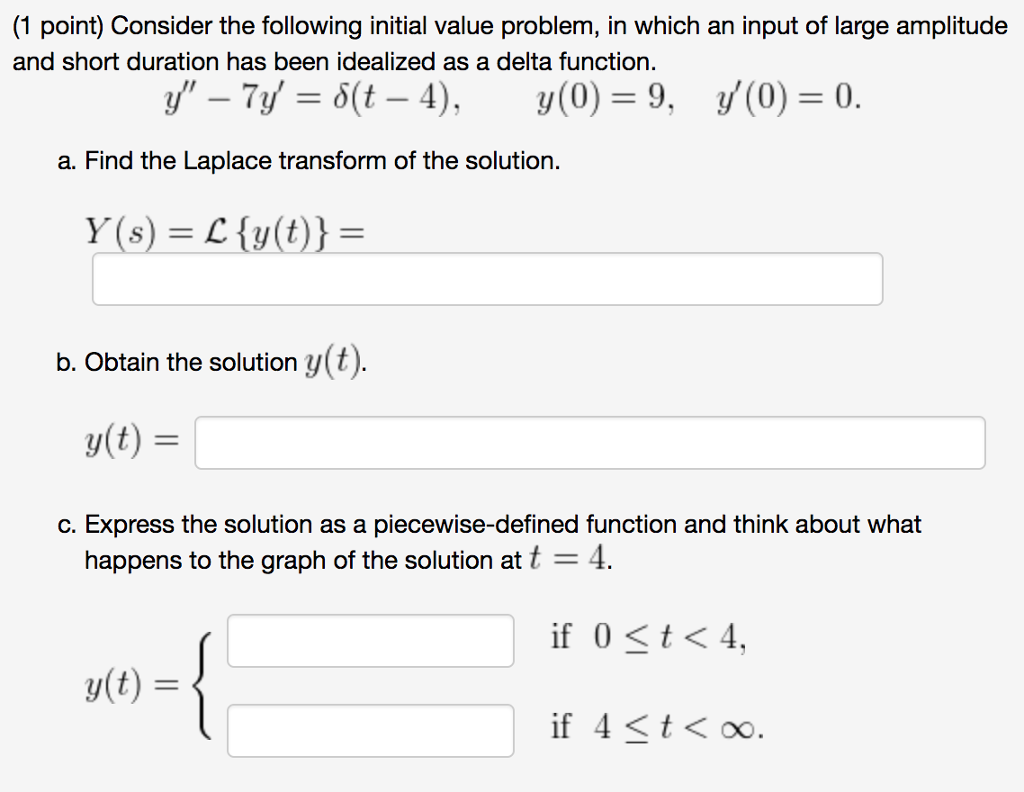Viewport: 1024px width, 792px height.
Task: Click the Y(s) answer input box
Action: (x=487, y=279)
